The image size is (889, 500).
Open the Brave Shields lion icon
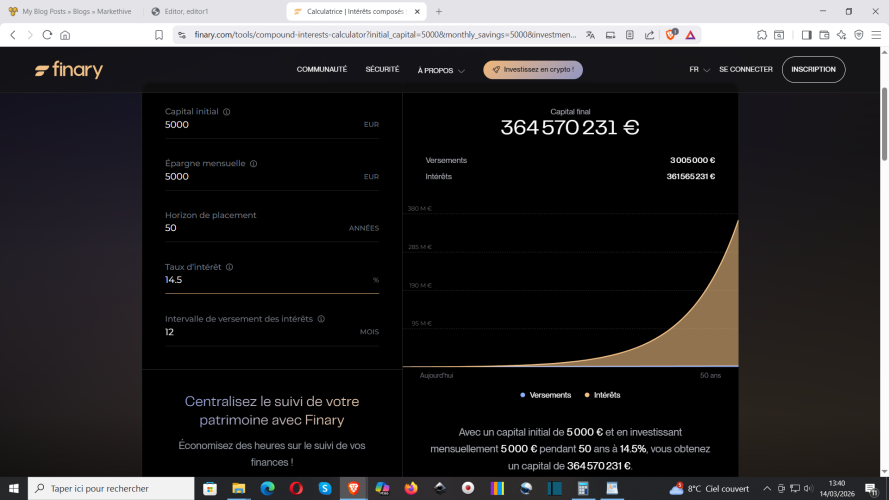(672, 34)
